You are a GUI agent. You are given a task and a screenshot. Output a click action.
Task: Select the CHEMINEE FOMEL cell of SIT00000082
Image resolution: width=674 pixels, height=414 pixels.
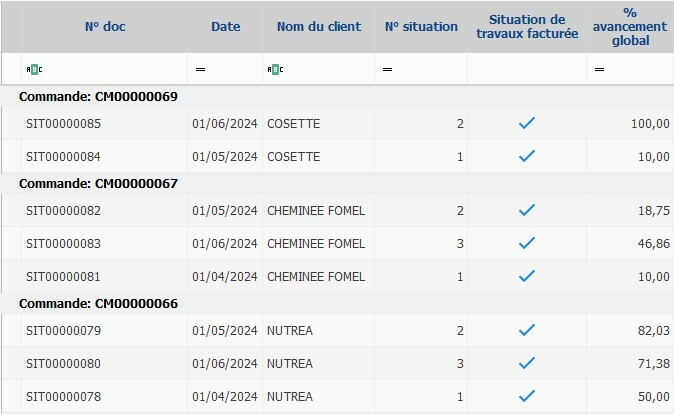(x=316, y=210)
